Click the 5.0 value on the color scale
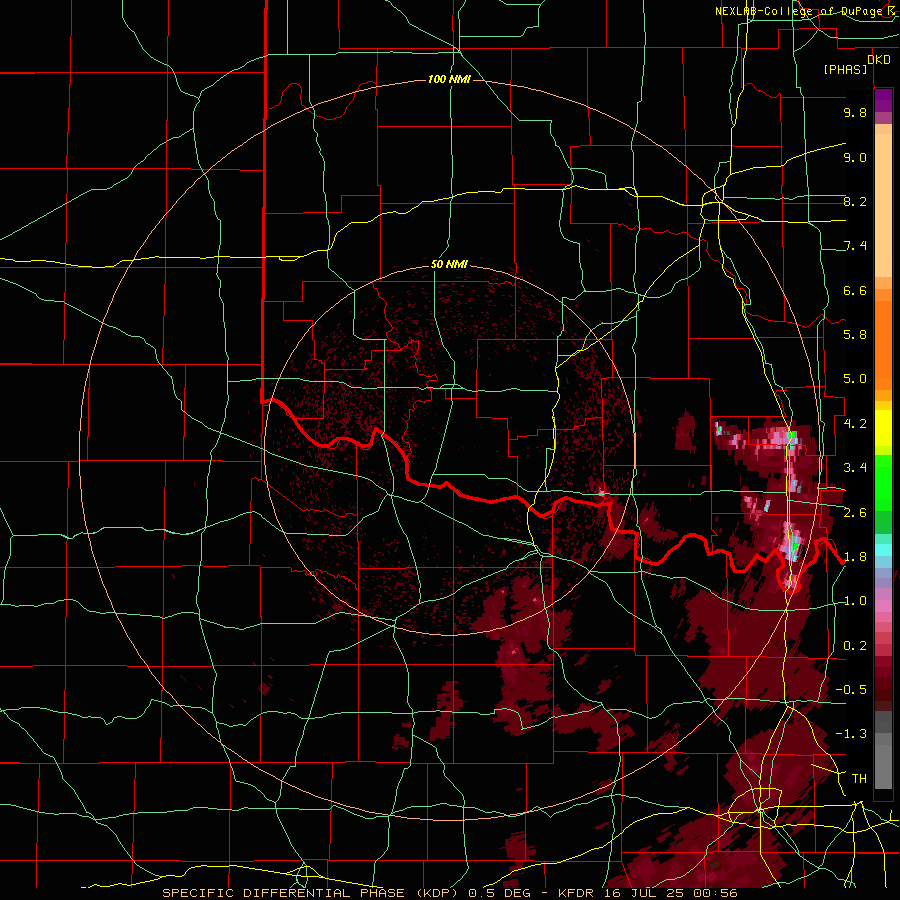Screen dimensions: 900x900 (855, 379)
